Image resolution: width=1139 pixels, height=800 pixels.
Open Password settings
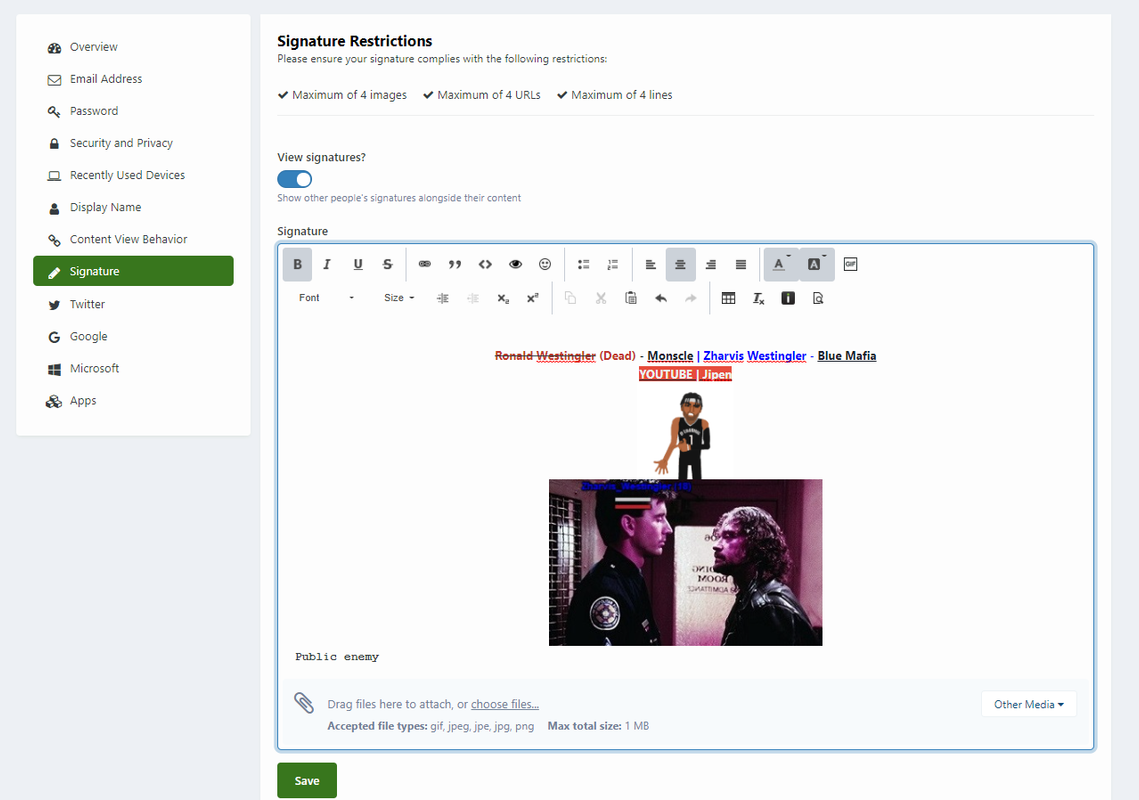tap(133, 111)
